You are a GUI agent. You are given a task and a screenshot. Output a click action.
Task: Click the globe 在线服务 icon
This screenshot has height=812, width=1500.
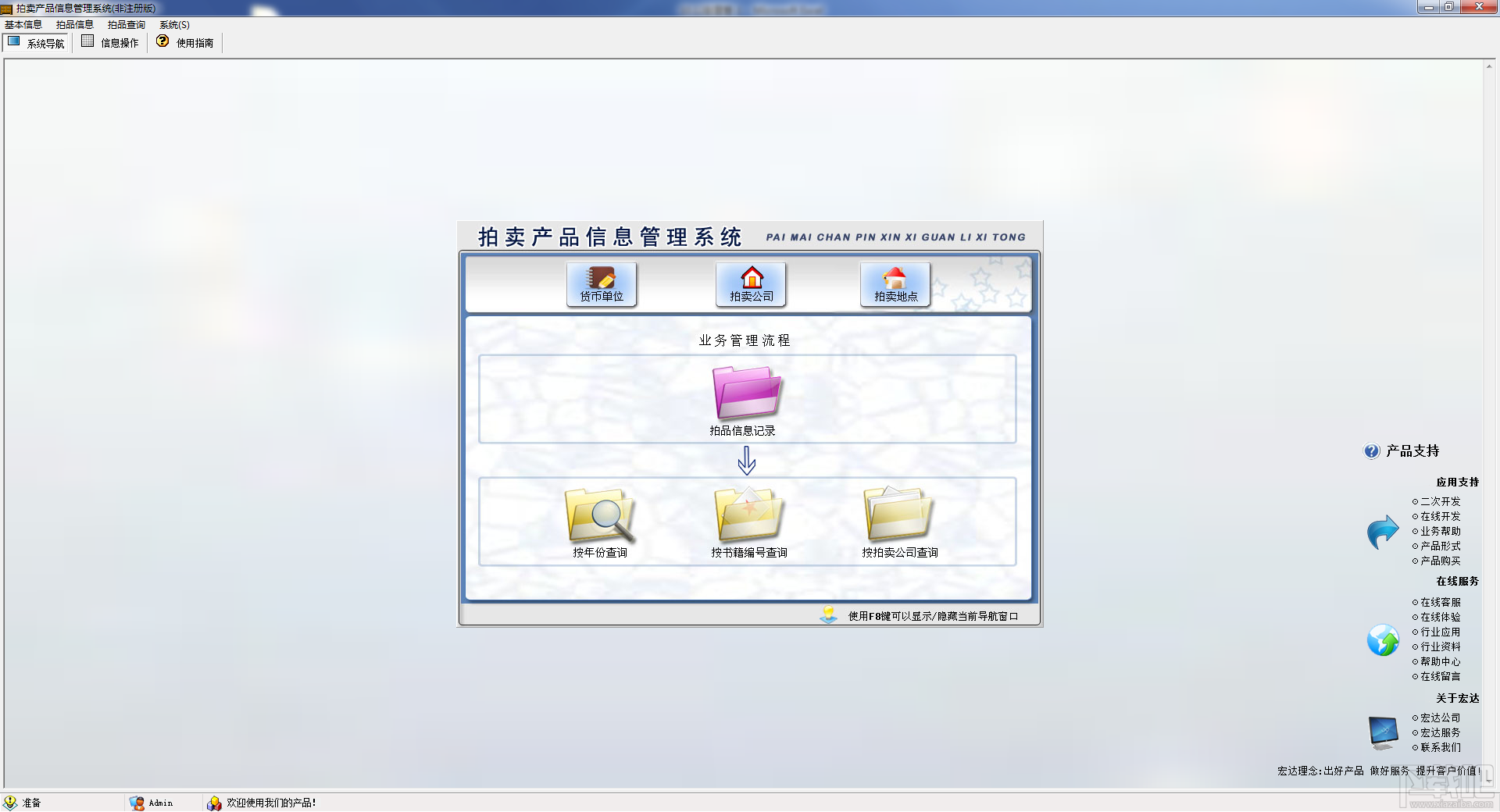[1383, 640]
